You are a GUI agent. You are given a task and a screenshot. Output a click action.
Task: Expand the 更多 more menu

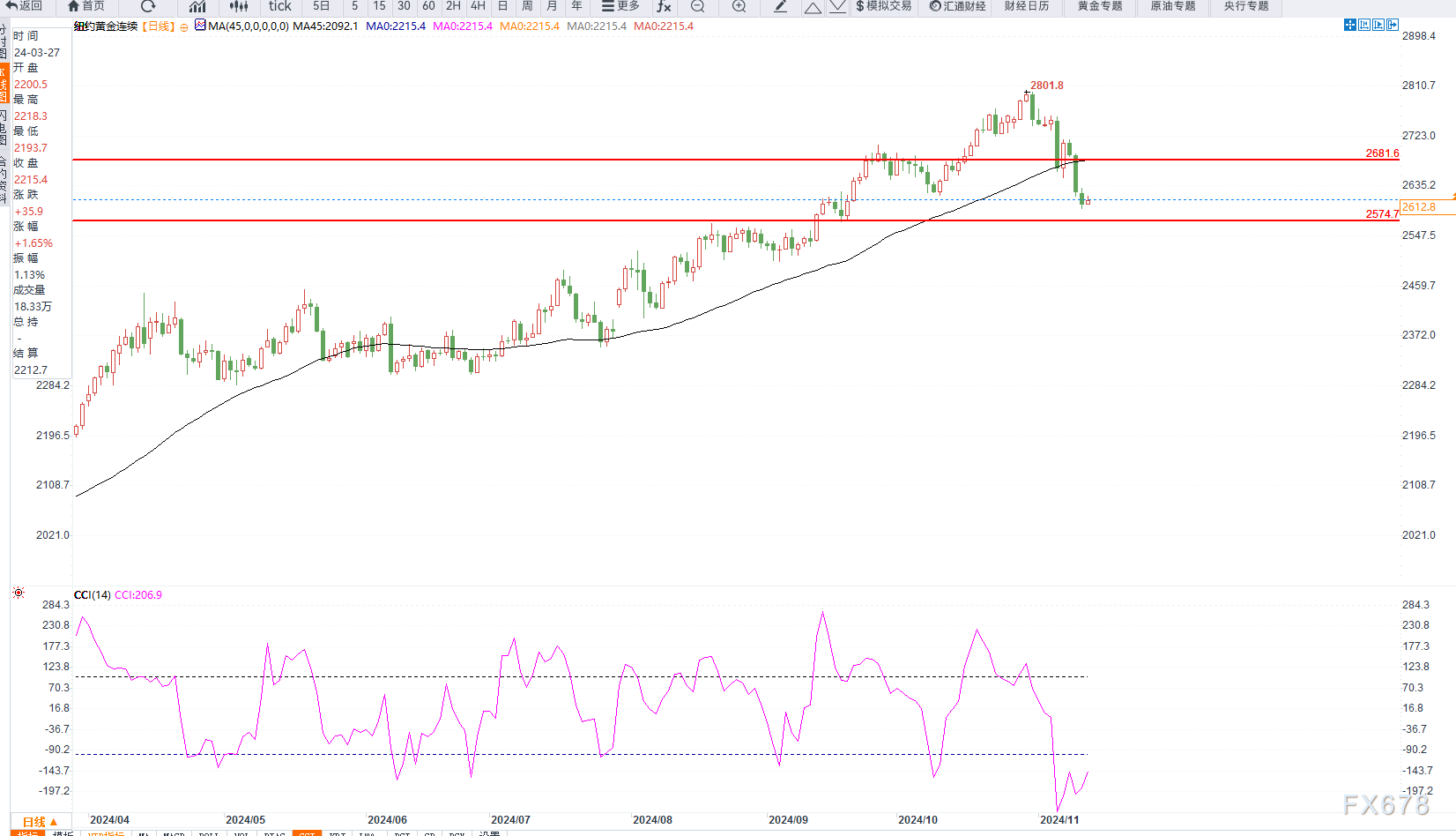point(620,6)
